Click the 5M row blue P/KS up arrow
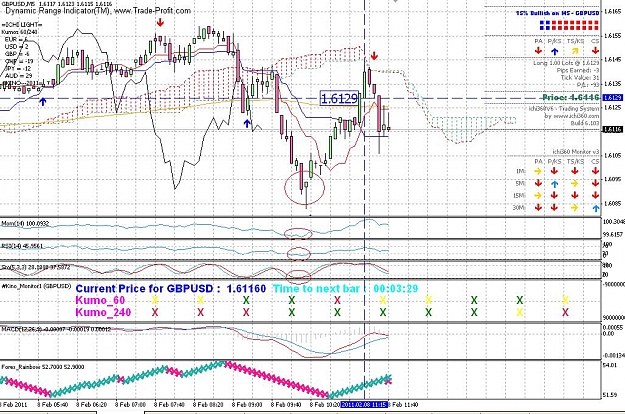This screenshot has width=625, height=414. [x=554, y=184]
